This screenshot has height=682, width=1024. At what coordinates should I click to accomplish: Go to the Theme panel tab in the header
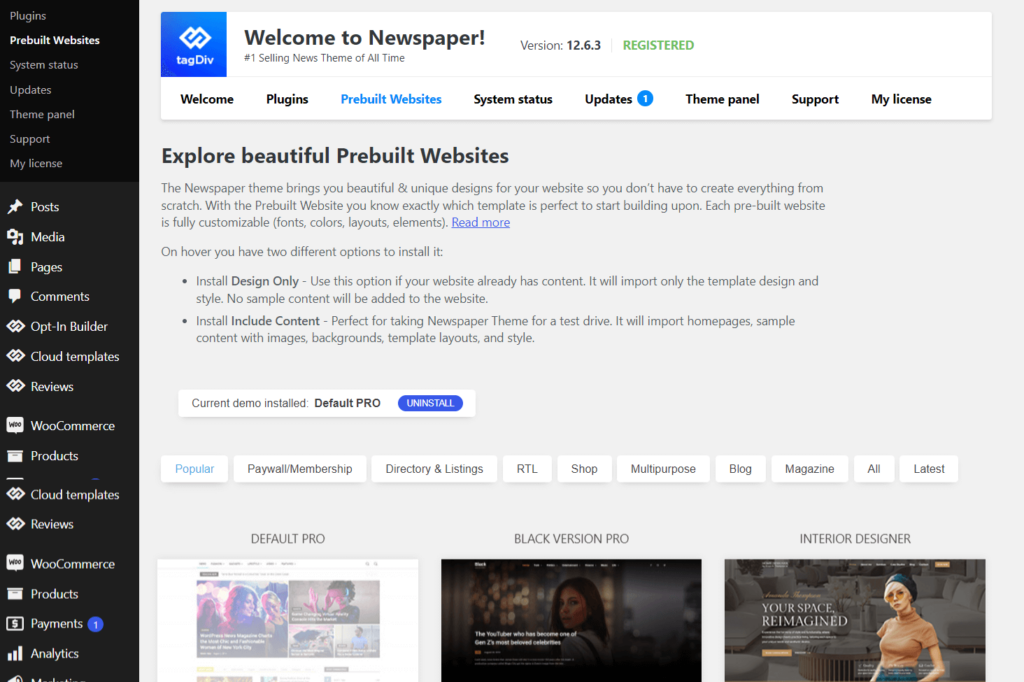click(x=722, y=99)
